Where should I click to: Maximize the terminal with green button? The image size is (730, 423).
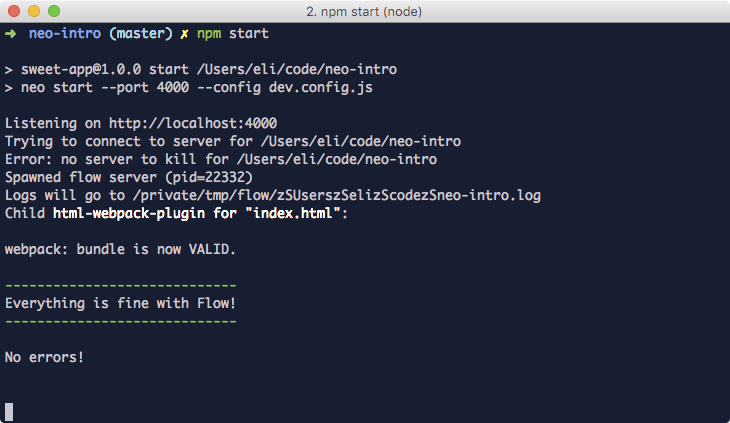pos(54,11)
